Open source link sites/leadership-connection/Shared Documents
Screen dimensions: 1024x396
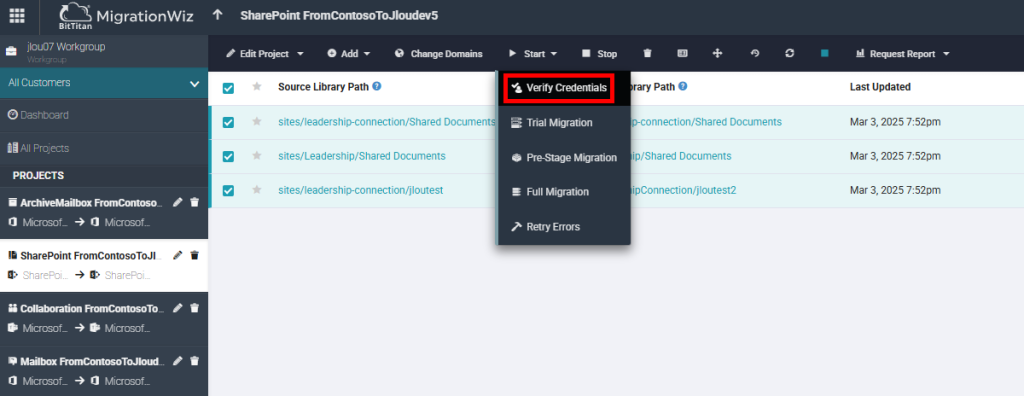tap(387, 122)
